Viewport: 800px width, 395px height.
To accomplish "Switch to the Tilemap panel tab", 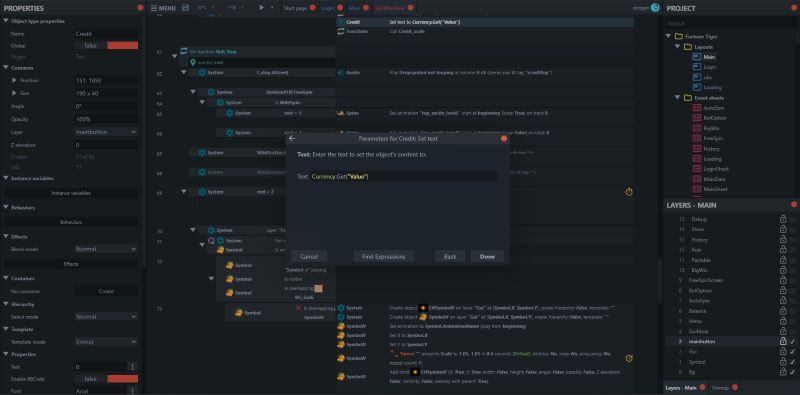I will click(x=720, y=387).
